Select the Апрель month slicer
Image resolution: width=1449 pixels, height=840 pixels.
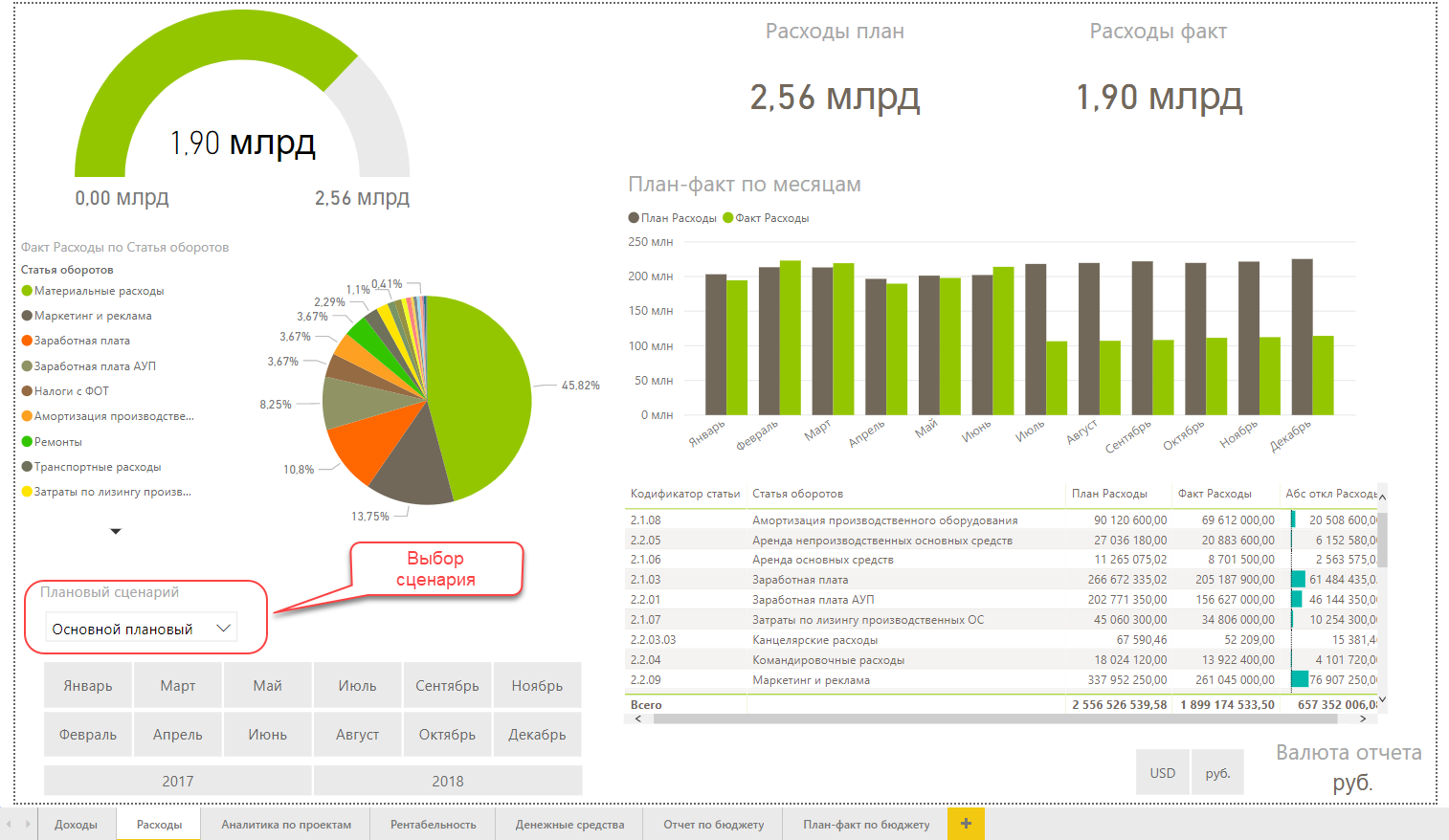click(178, 735)
